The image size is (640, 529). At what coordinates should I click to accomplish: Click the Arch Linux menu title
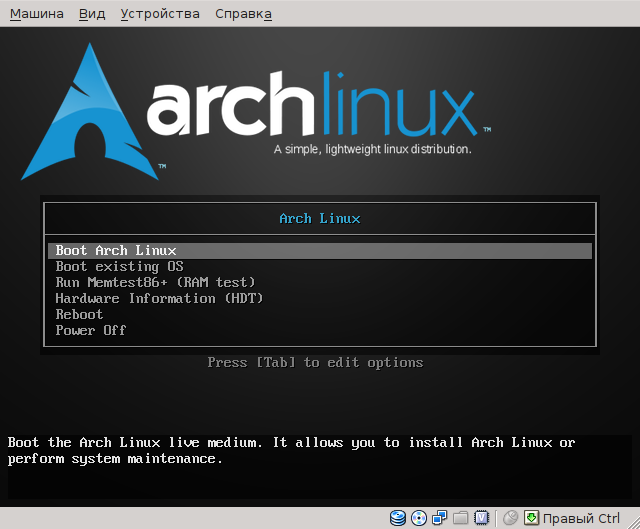pos(320,219)
